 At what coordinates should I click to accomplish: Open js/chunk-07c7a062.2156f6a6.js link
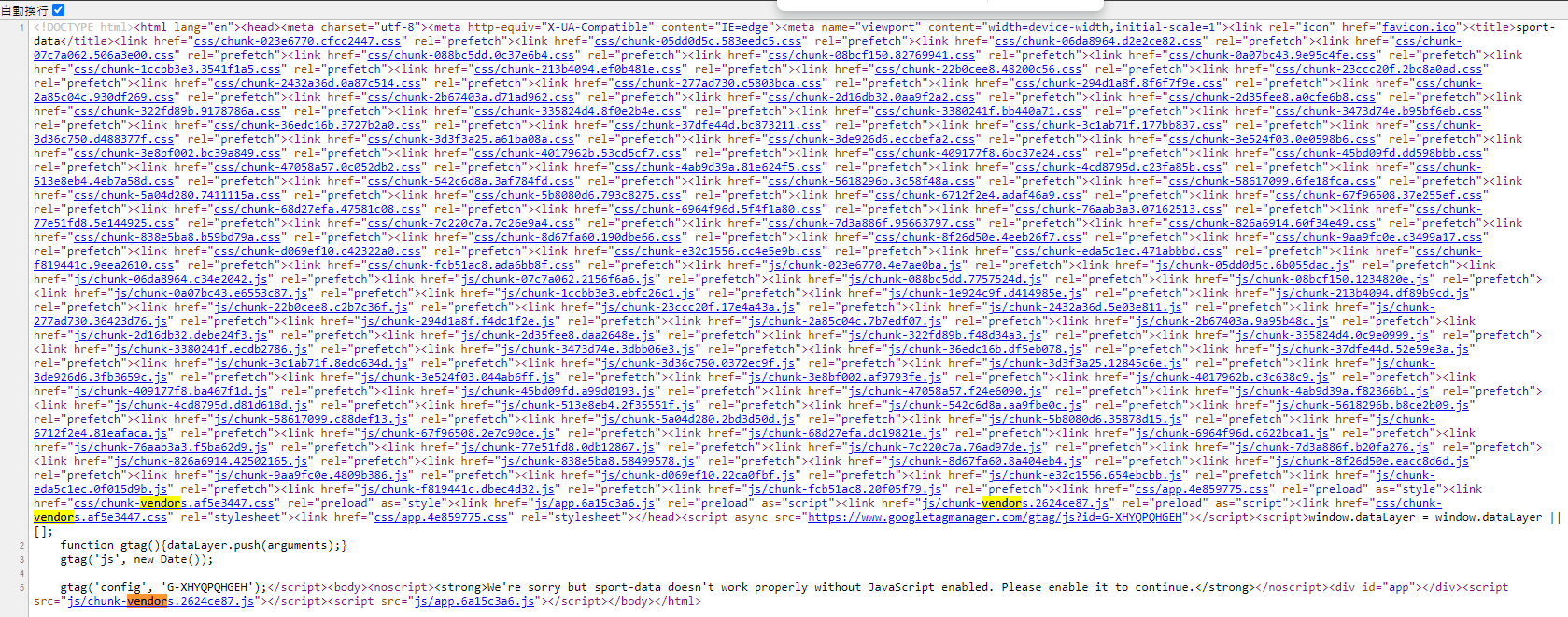(558, 279)
